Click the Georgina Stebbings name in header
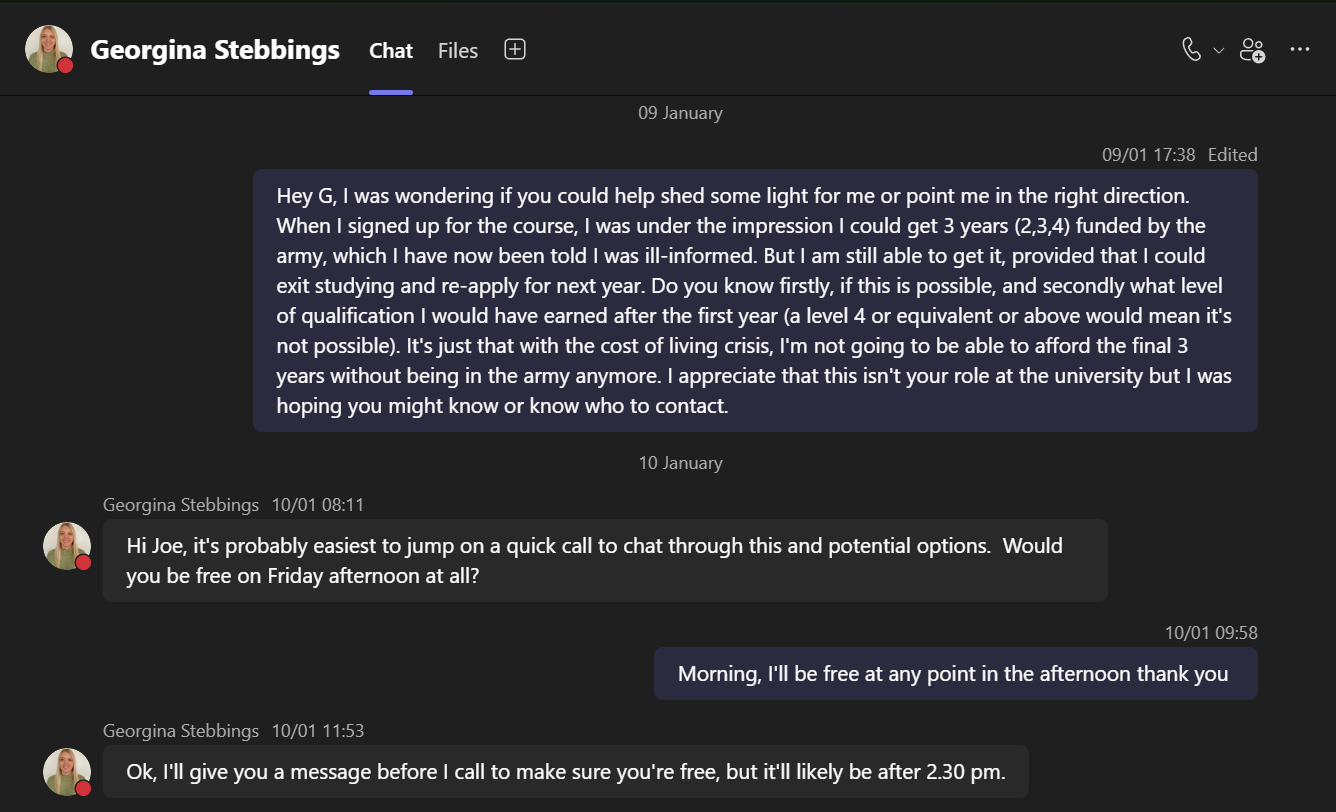This screenshot has width=1336, height=812. click(x=215, y=50)
